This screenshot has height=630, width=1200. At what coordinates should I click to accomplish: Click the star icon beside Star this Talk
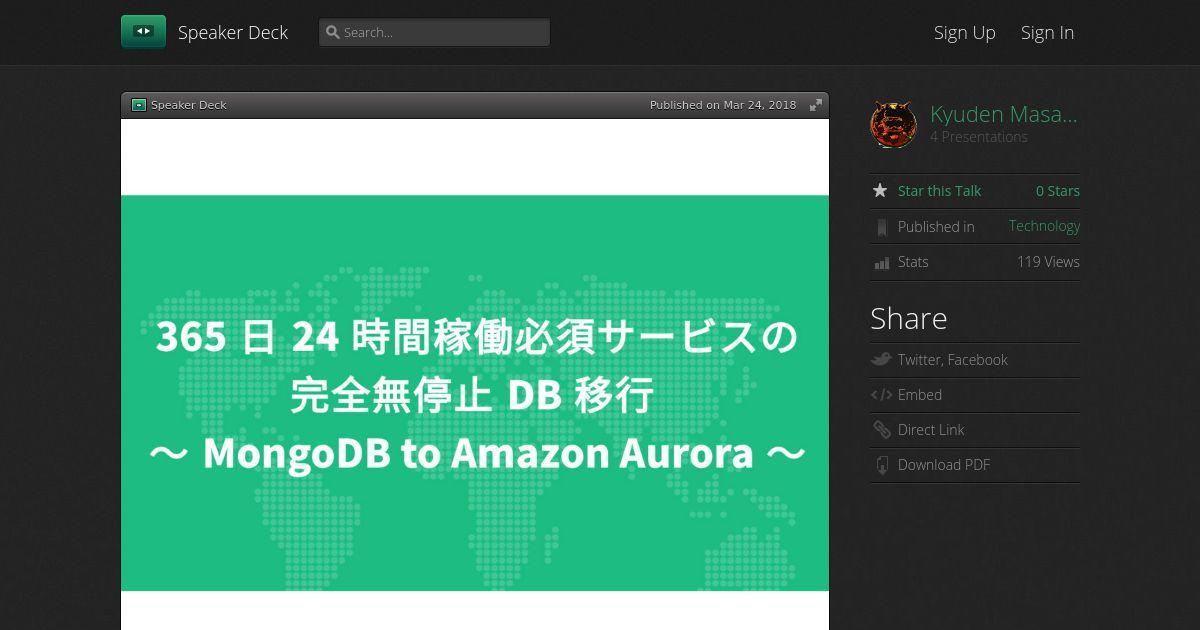click(880, 191)
